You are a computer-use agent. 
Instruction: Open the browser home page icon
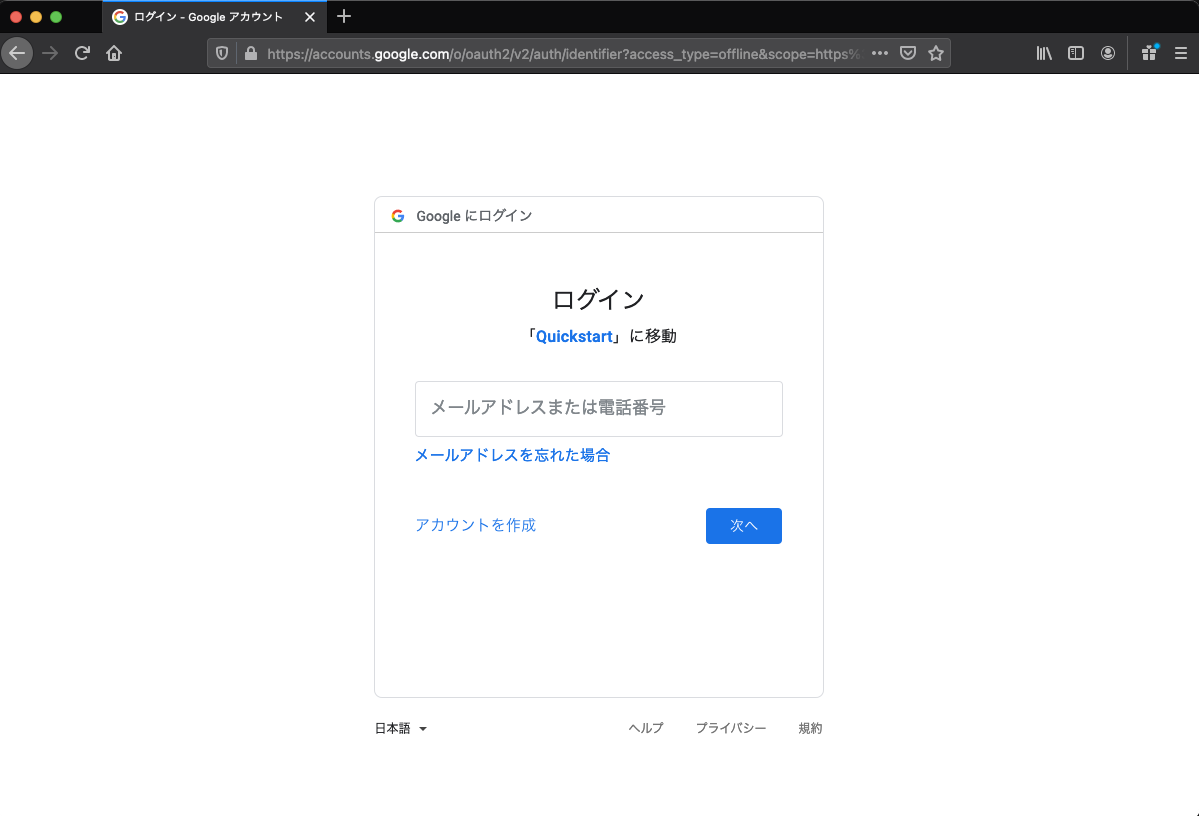tap(114, 54)
